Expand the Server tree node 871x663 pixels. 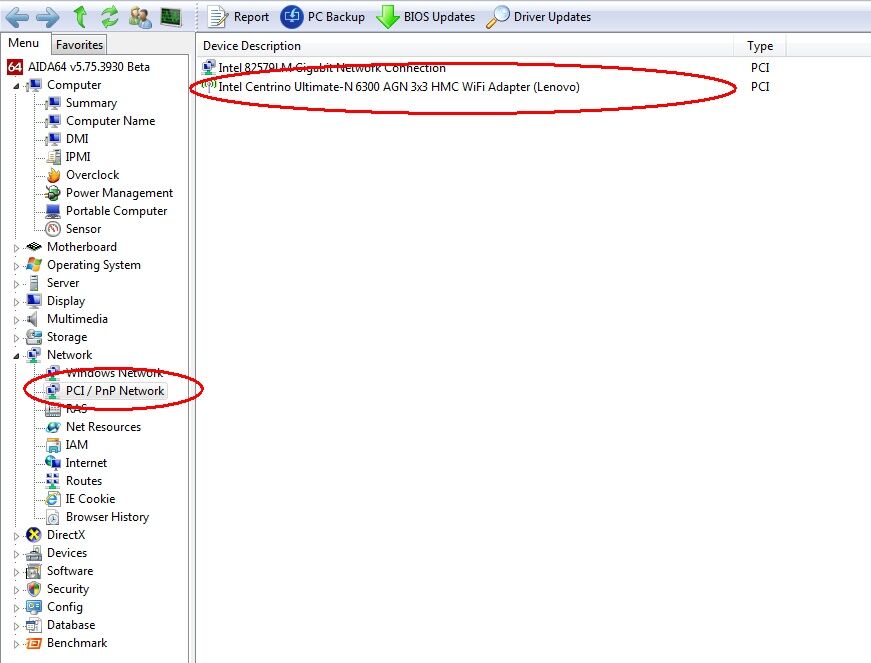16,284
